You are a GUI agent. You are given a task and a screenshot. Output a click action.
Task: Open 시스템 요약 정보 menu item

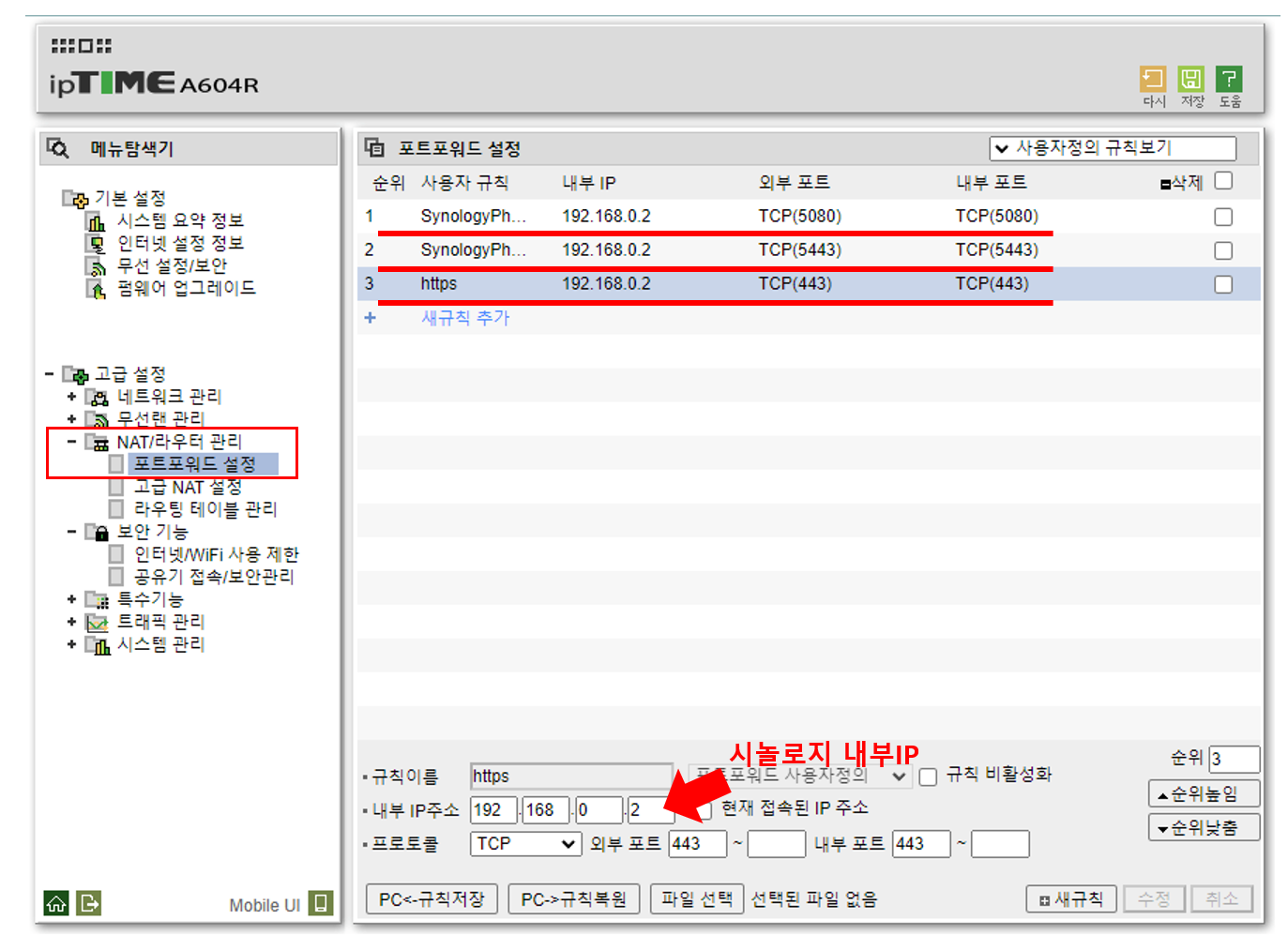(x=180, y=221)
